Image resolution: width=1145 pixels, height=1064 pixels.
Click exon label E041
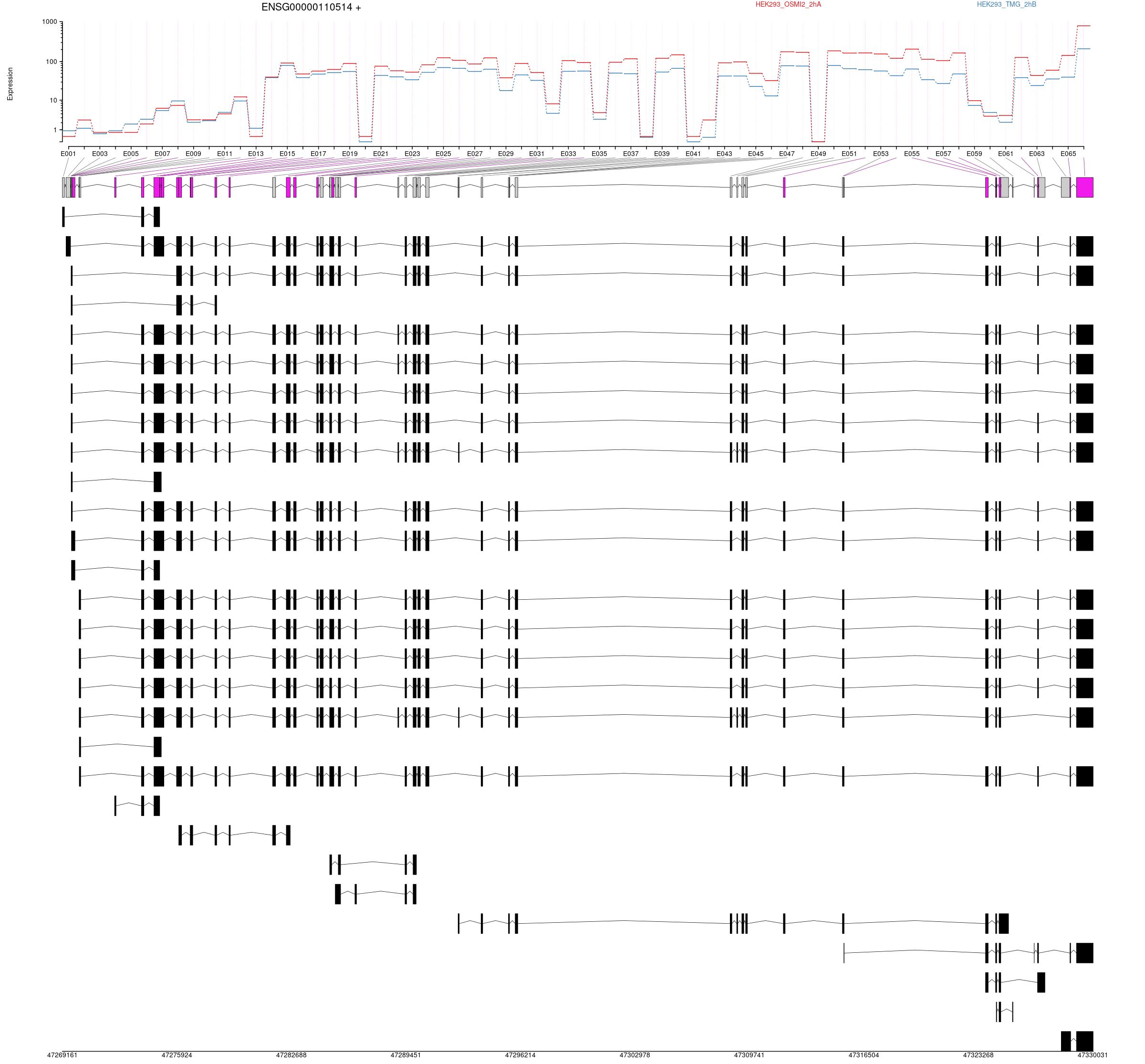tap(693, 154)
